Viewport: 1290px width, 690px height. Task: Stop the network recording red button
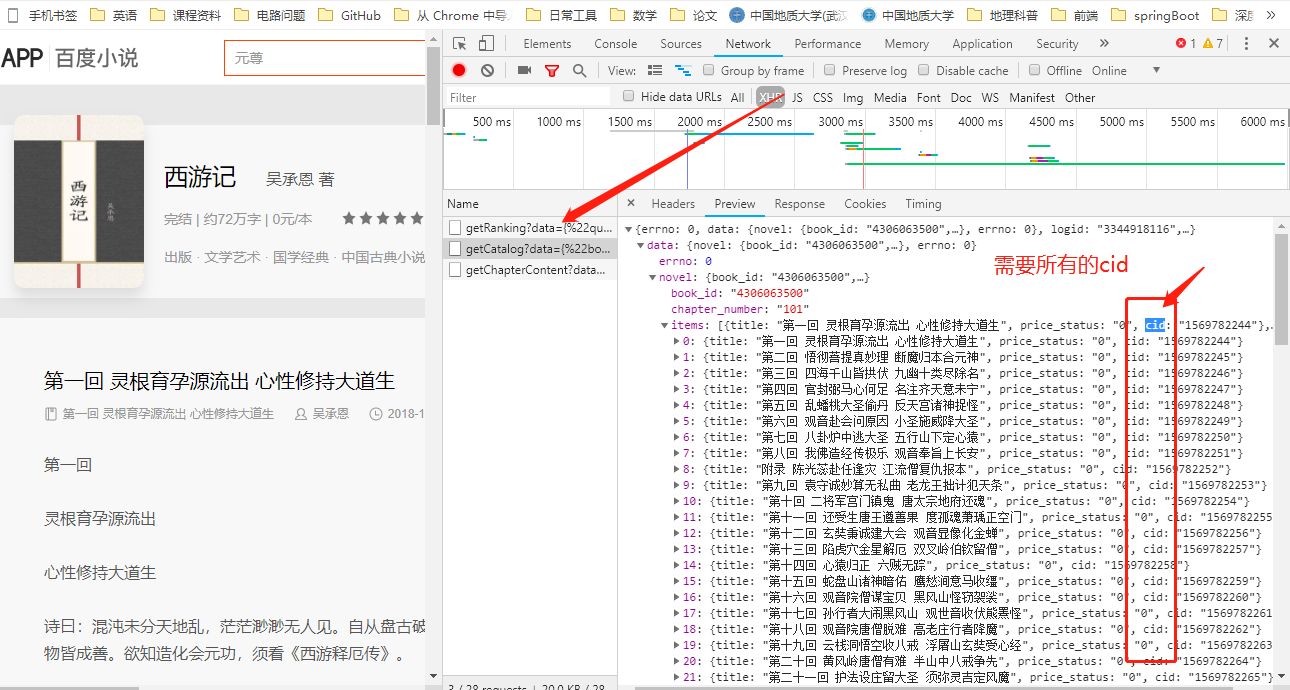pos(460,70)
